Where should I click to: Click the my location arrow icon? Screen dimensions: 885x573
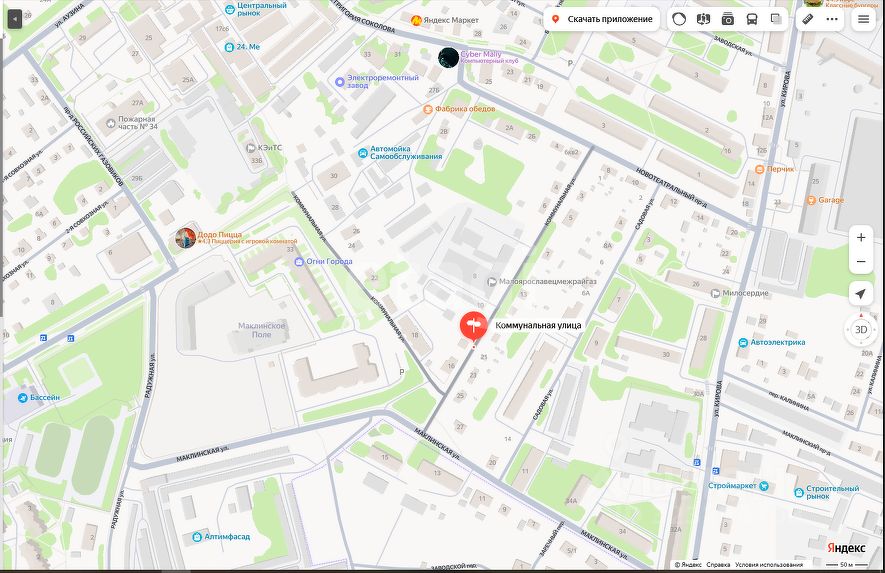click(x=861, y=294)
